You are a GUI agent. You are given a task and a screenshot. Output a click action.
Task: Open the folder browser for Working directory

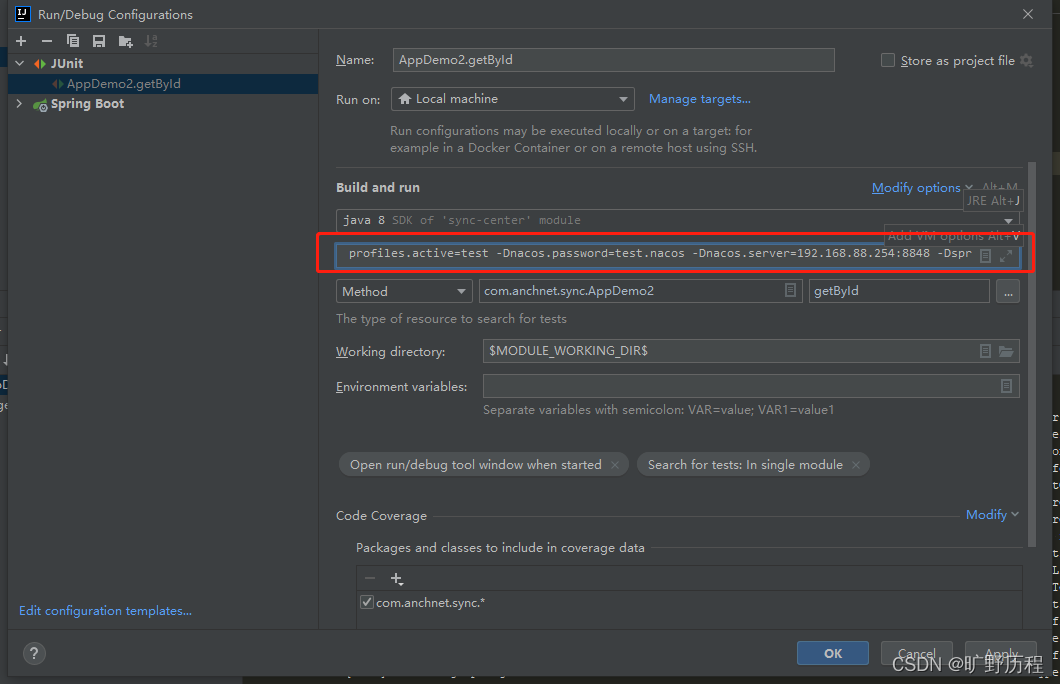tap(1006, 351)
